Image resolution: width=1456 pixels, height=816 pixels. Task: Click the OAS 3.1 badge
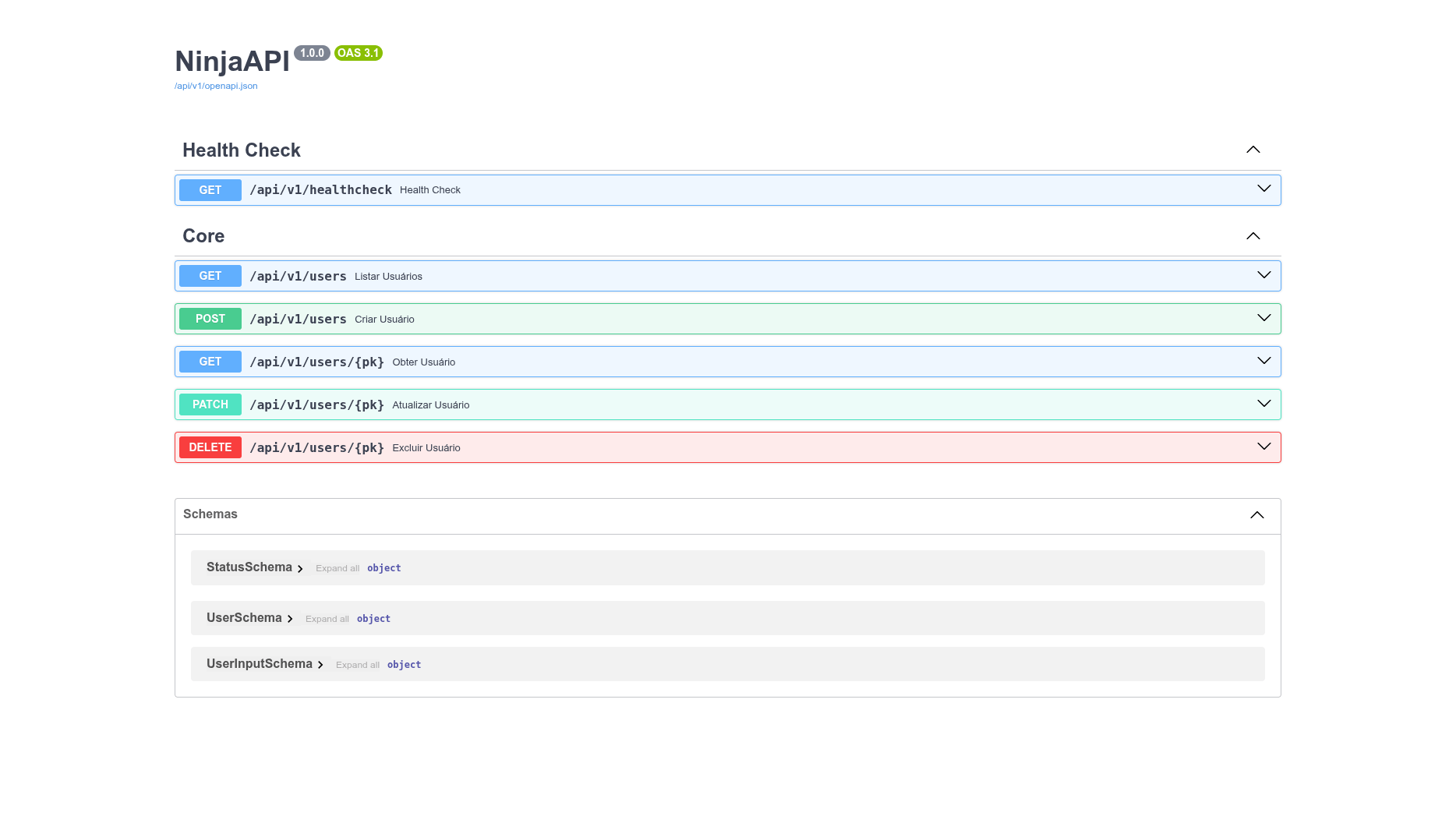[359, 53]
